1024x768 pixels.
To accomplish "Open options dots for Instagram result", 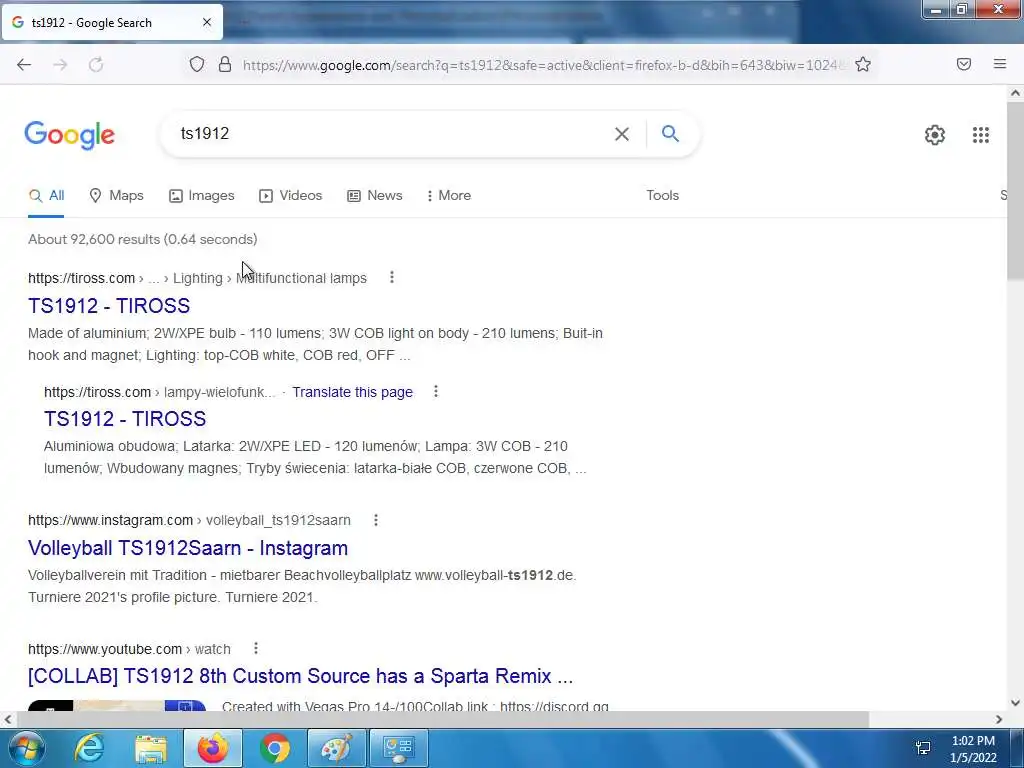I will (376, 520).
